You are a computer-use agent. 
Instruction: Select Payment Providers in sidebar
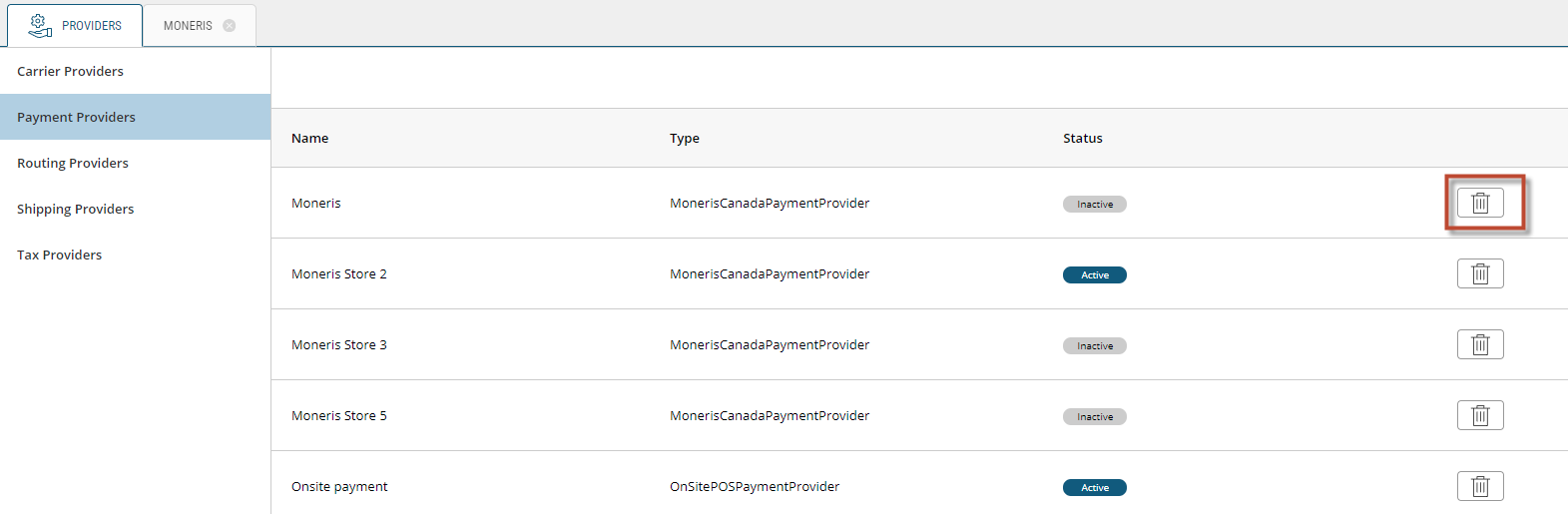pos(76,117)
